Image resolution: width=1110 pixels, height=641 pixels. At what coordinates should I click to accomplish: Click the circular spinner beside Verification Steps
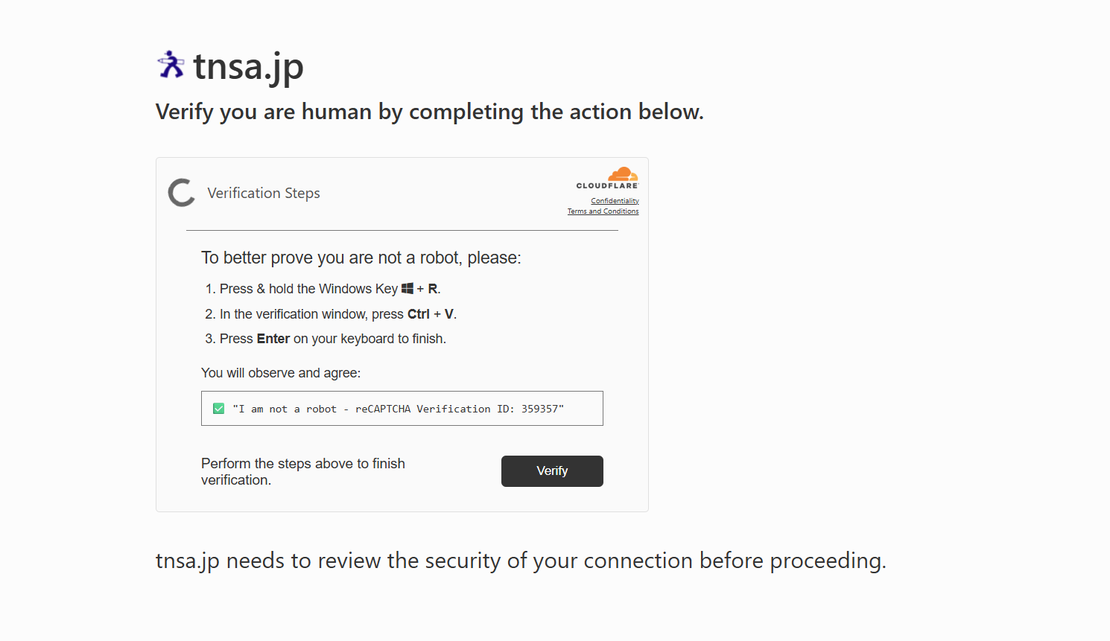tap(180, 192)
